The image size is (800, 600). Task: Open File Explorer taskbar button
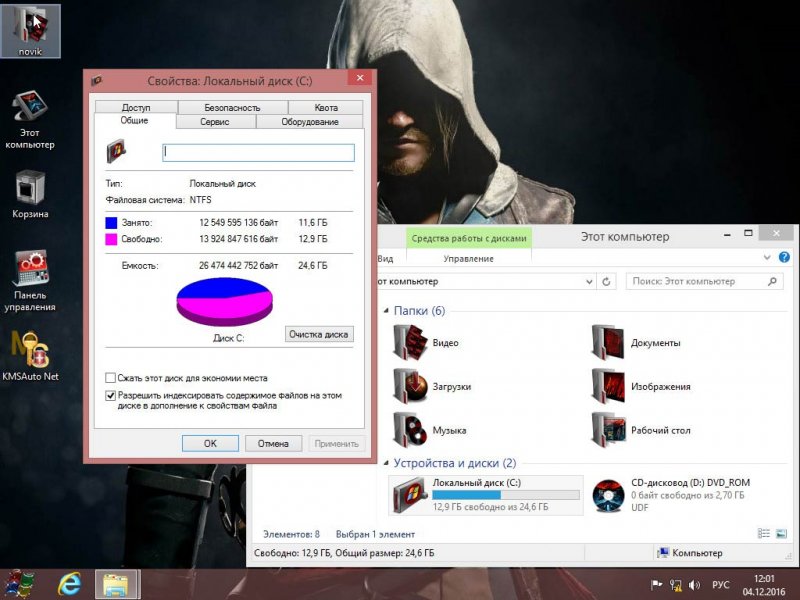pyautogui.click(x=117, y=585)
